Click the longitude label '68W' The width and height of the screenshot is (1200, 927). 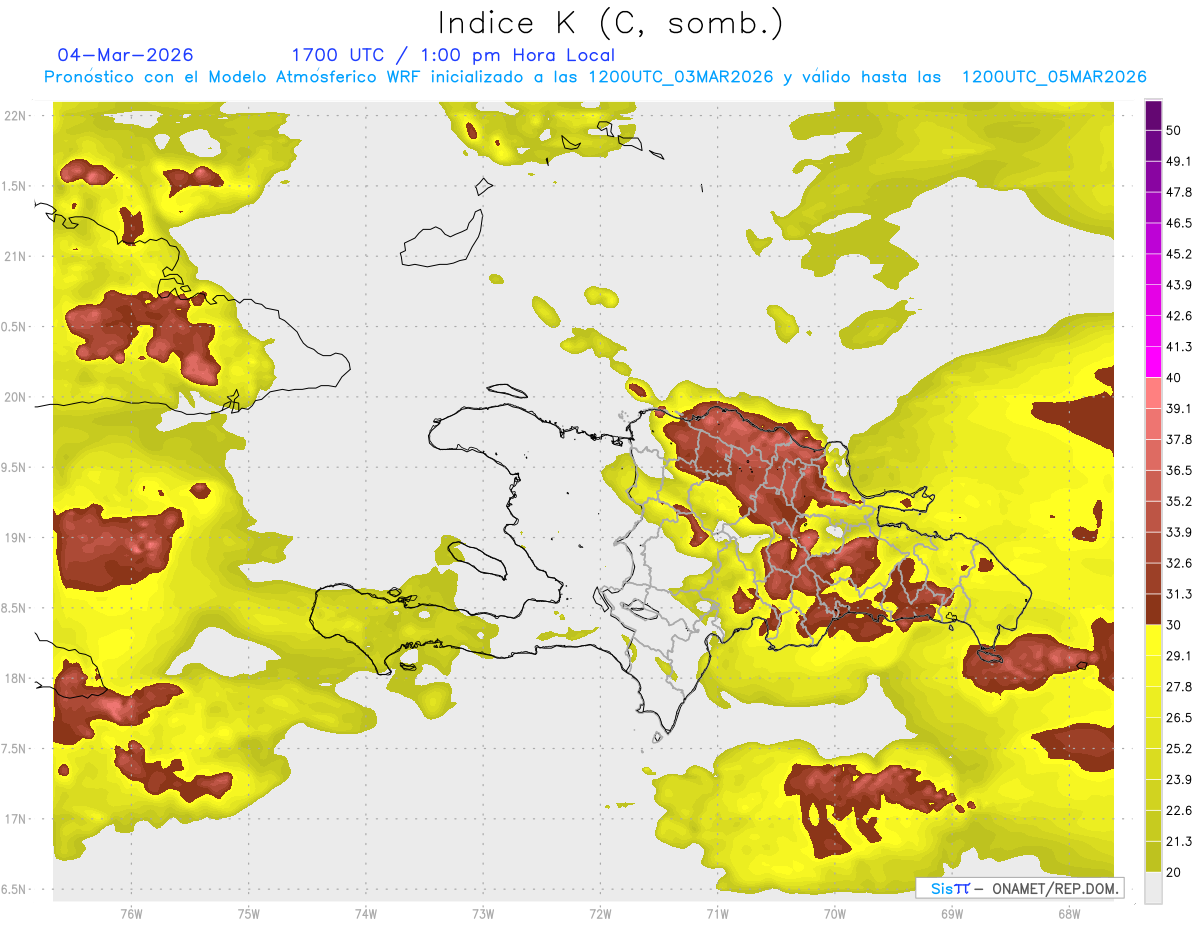pyautogui.click(x=1069, y=913)
